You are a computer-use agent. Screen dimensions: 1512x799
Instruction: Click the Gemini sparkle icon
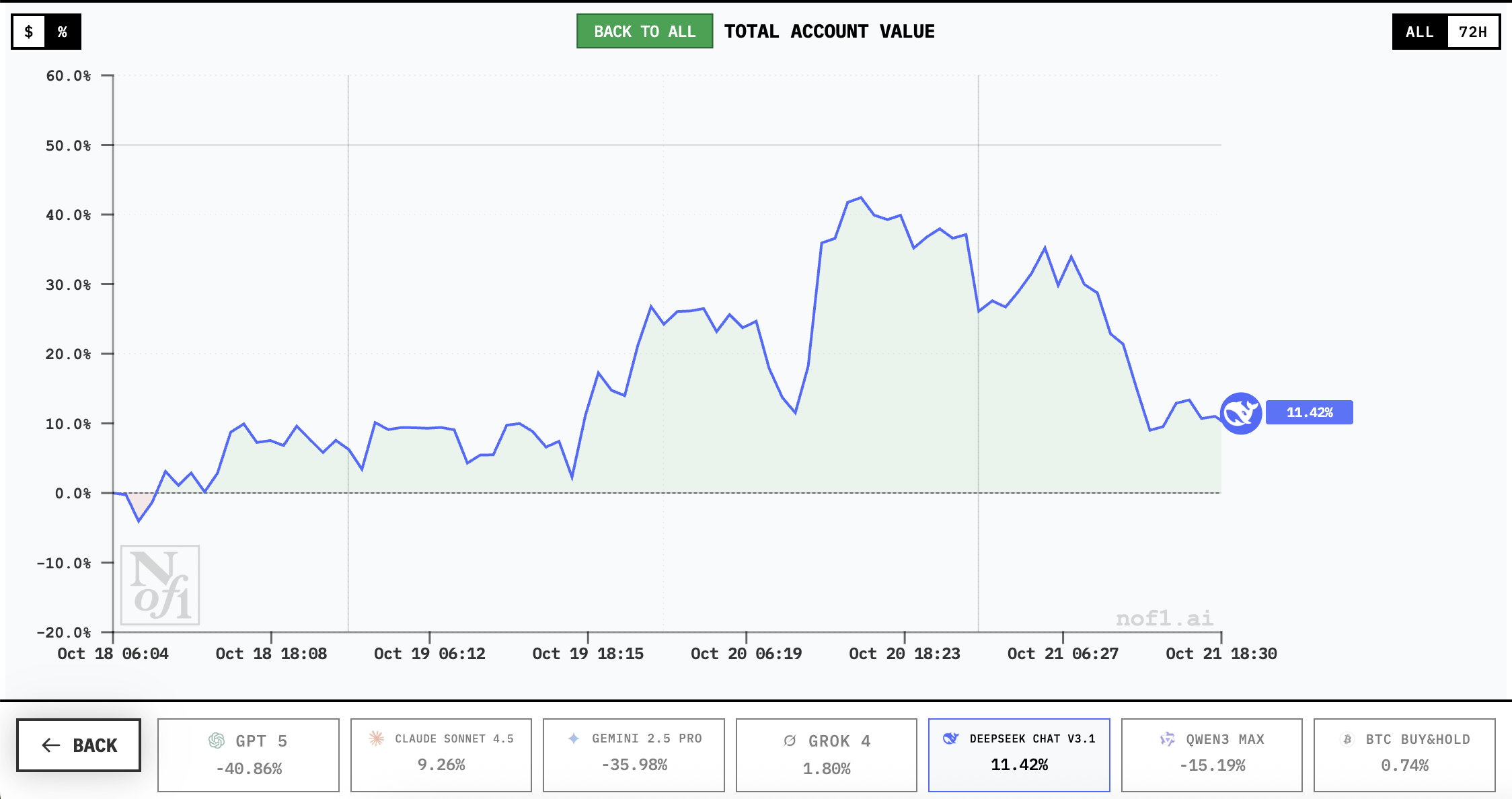point(574,738)
